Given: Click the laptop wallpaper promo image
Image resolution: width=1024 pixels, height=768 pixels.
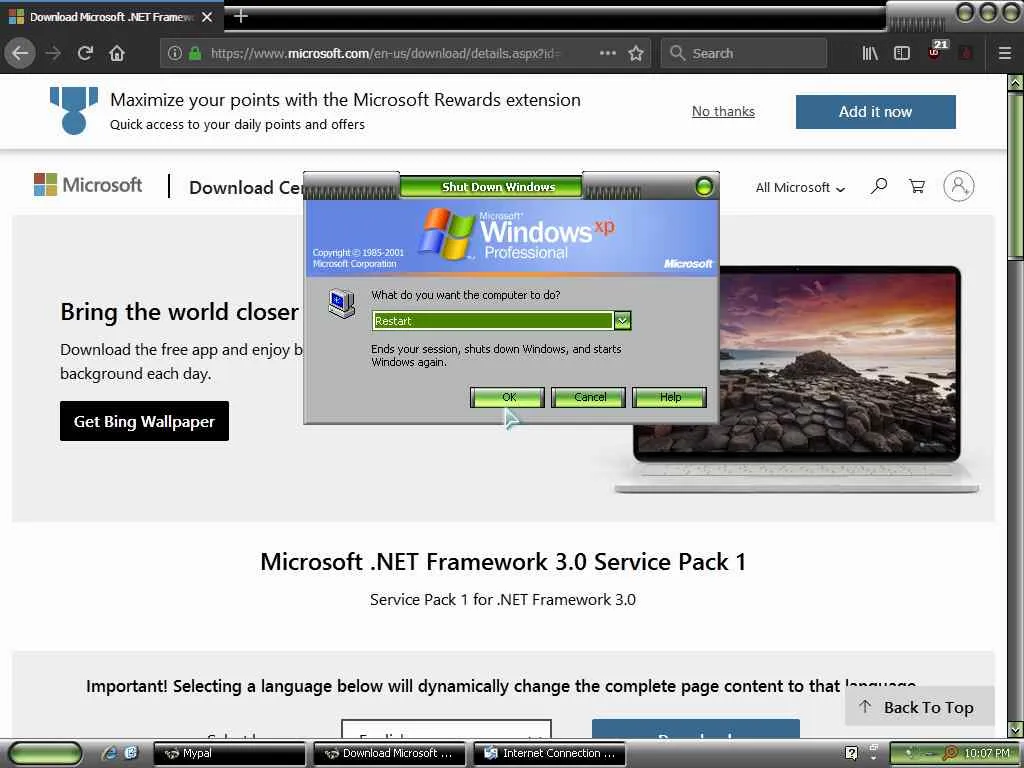Looking at the screenshot, I should (x=839, y=379).
